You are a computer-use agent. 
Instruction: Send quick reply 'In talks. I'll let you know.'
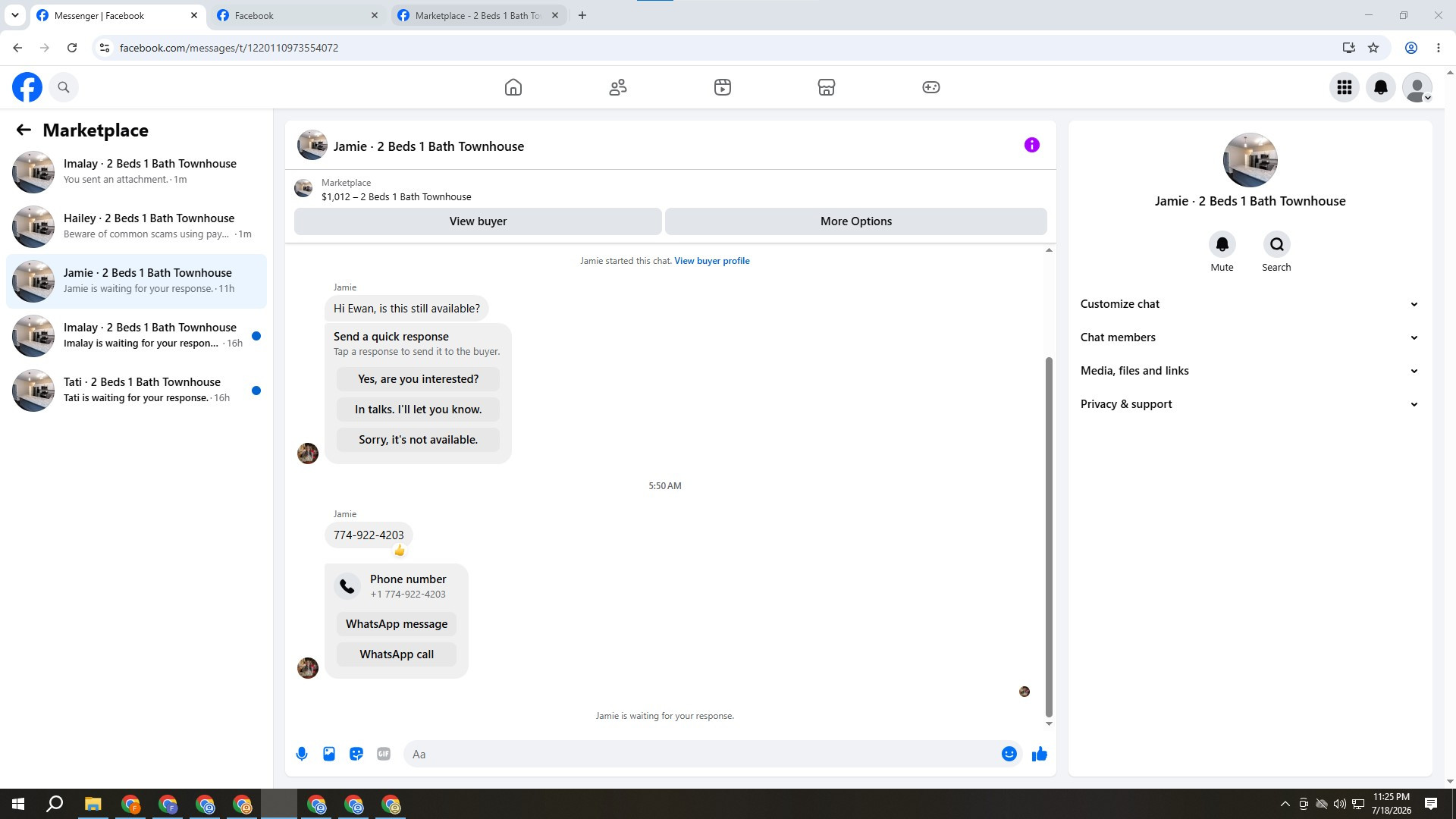click(419, 409)
